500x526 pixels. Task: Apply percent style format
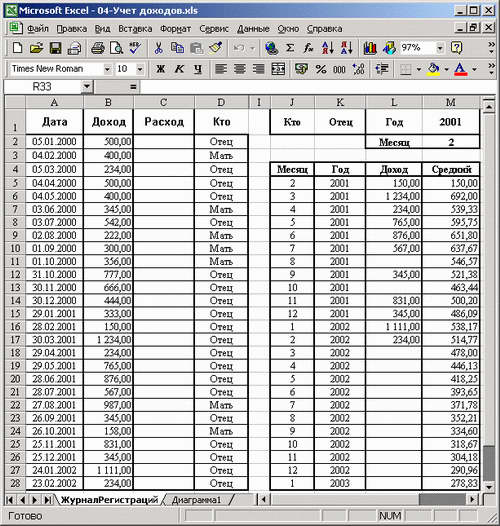tap(321, 69)
